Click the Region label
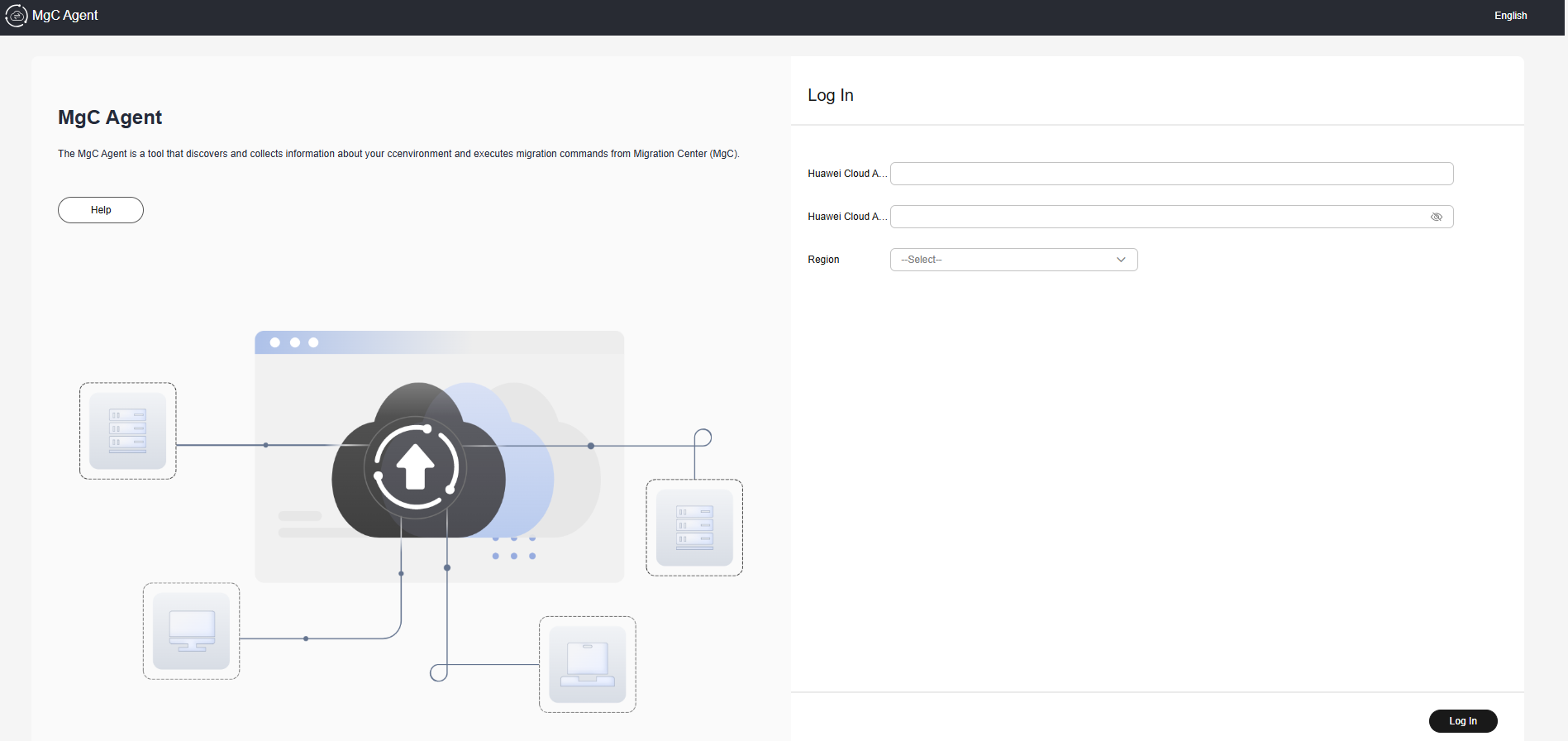 point(823,260)
